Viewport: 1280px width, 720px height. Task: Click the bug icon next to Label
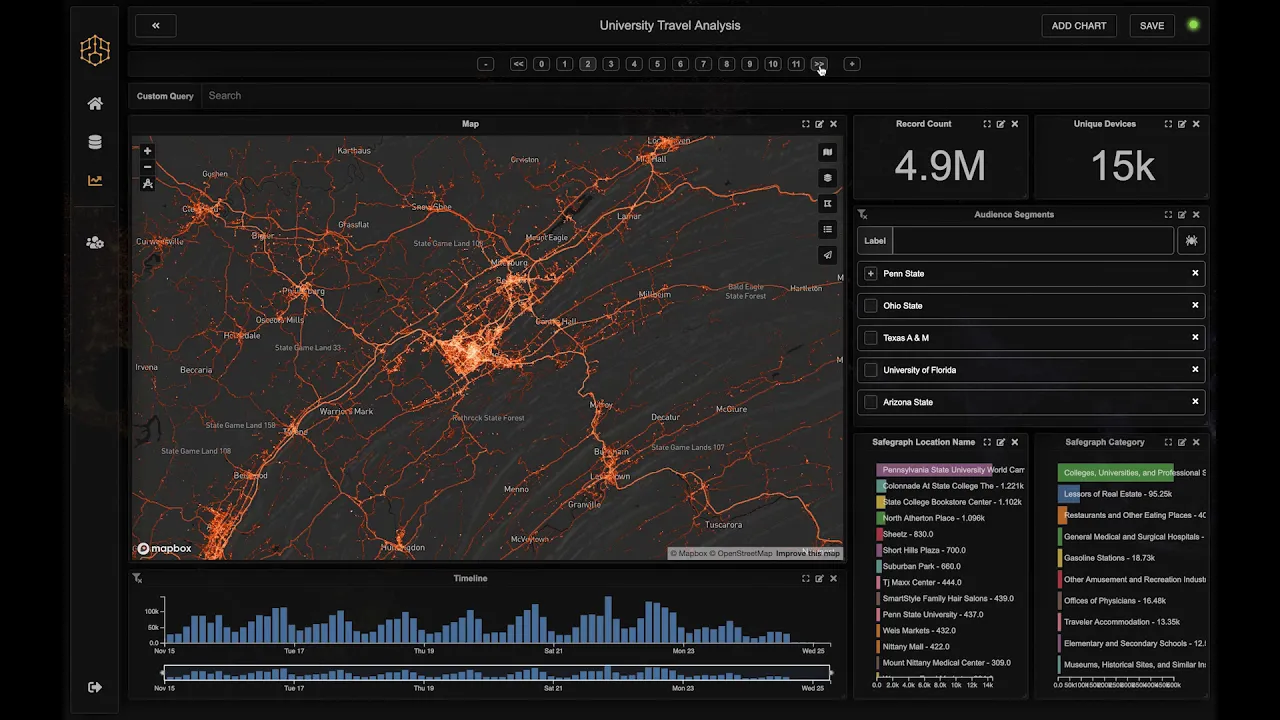pos(1191,241)
